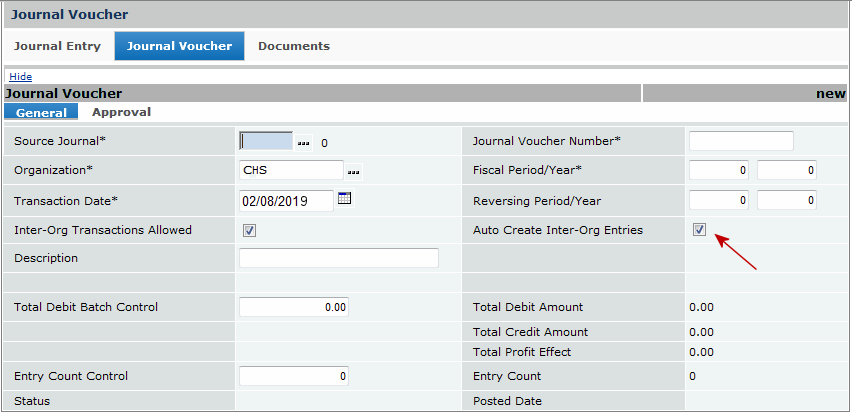The height and width of the screenshot is (413, 852).
Task: Click the Description text field
Action: pos(338,258)
